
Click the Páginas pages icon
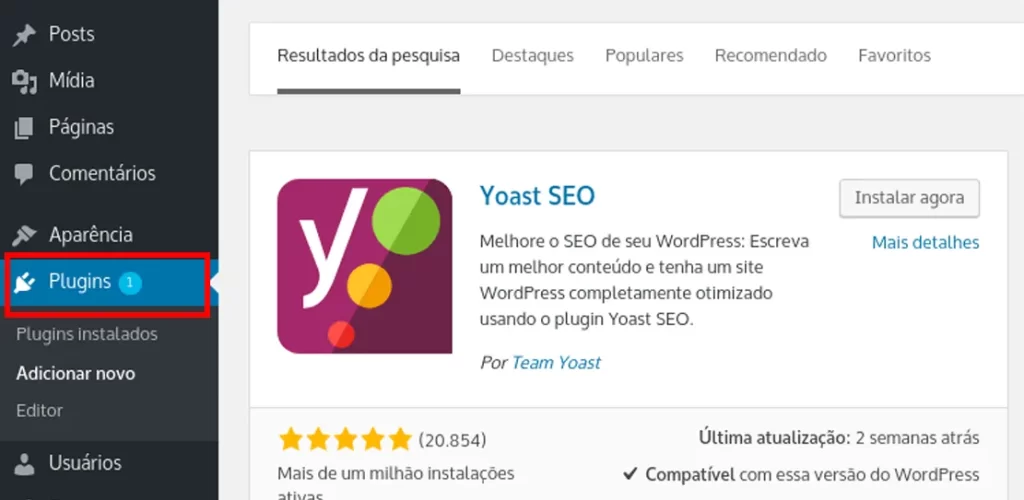24,128
